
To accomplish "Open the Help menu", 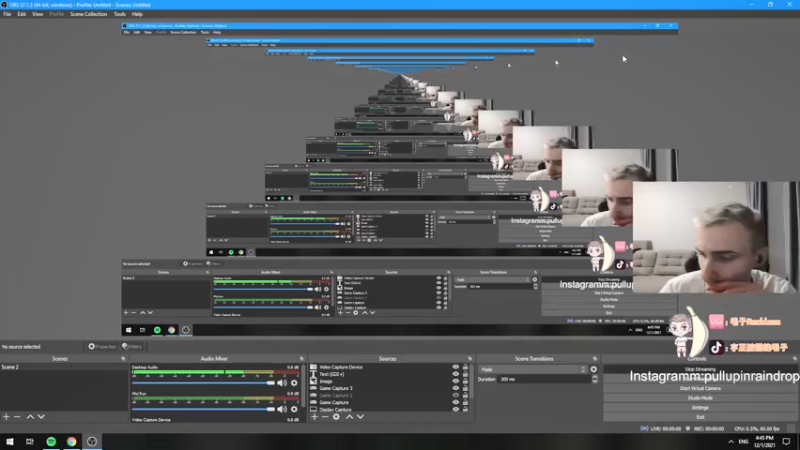I will click(x=137, y=14).
